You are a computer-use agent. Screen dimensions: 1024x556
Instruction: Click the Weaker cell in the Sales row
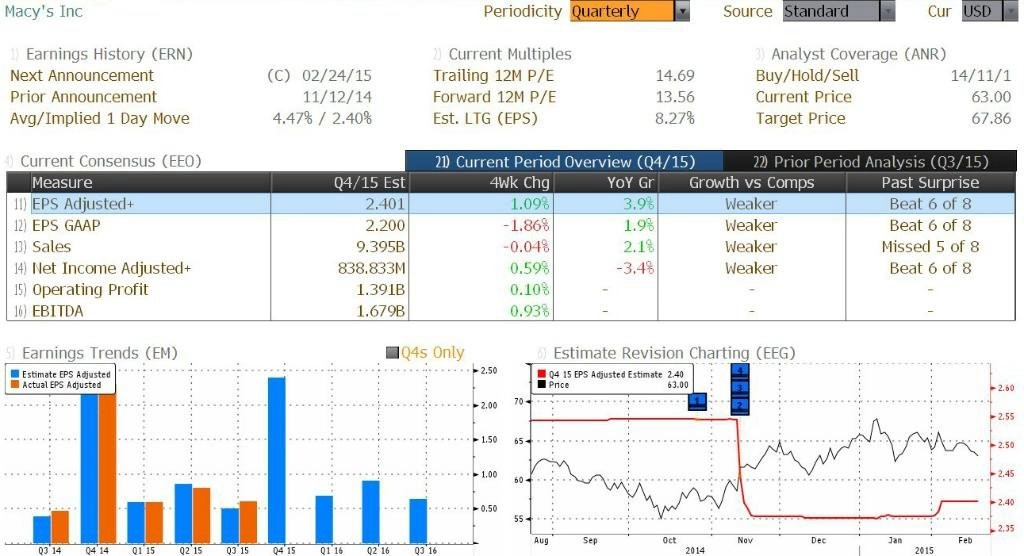pos(751,247)
